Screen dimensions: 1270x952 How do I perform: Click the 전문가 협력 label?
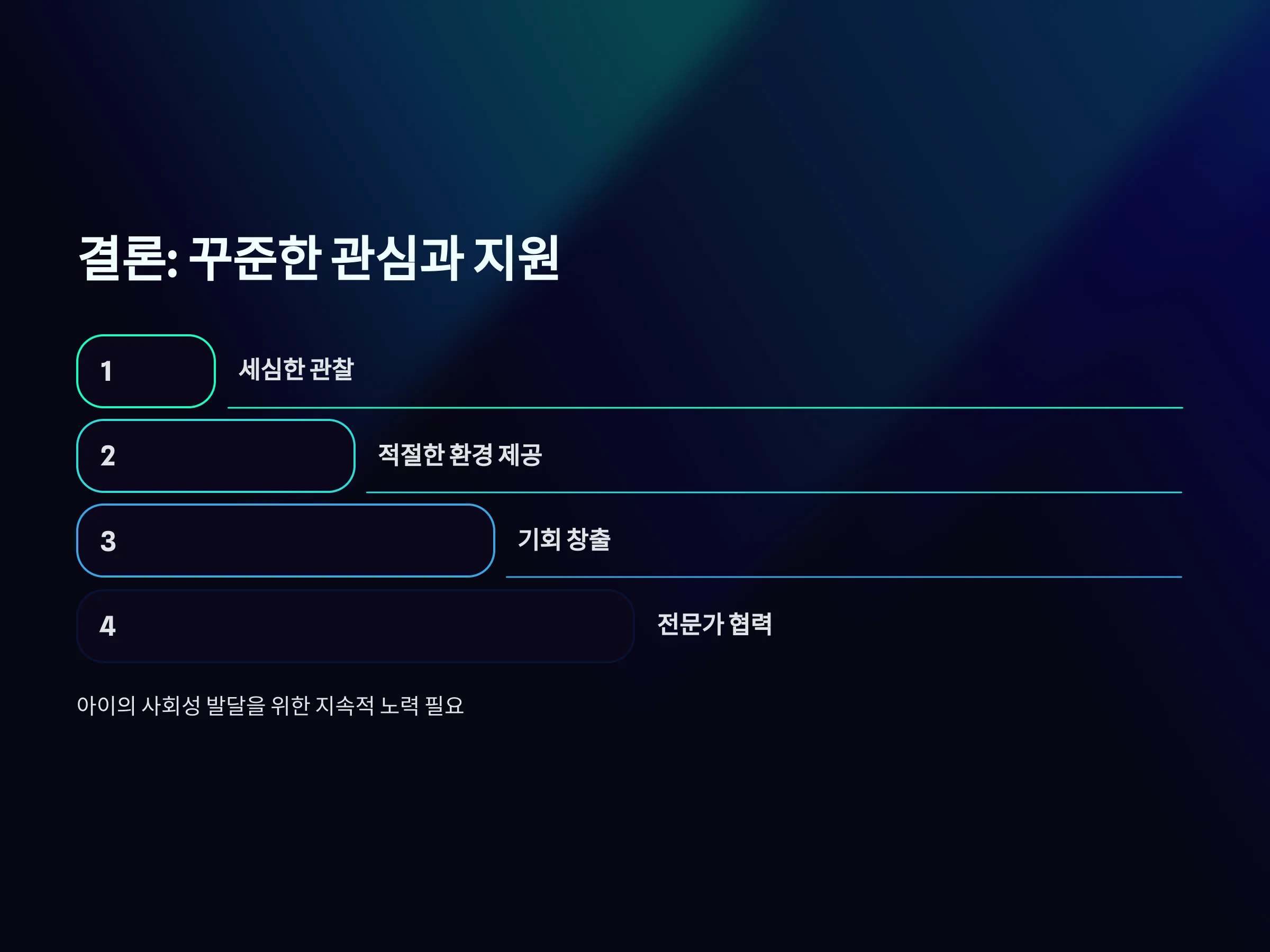click(715, 624)
